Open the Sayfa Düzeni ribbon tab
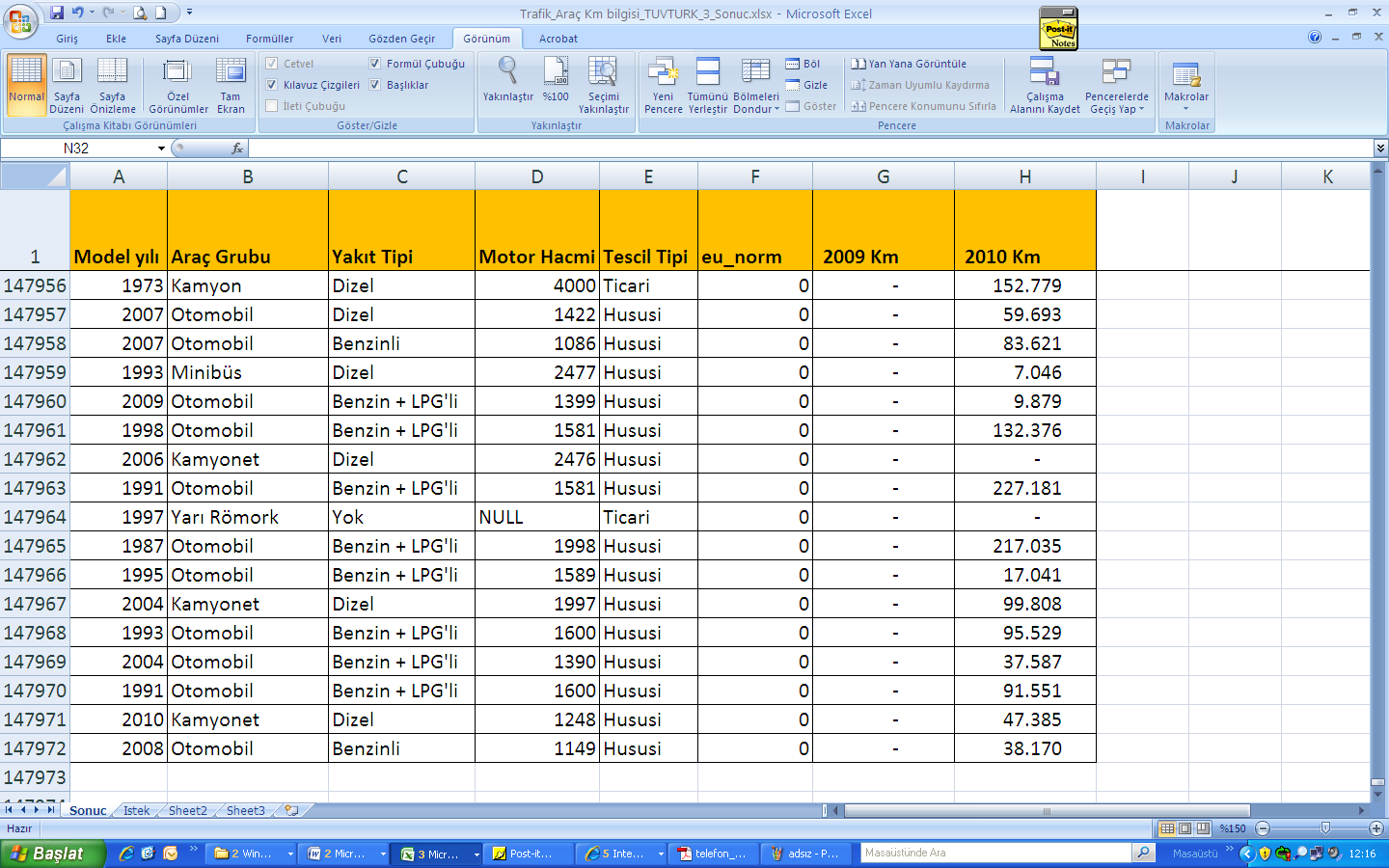 (x=187, y=39)
